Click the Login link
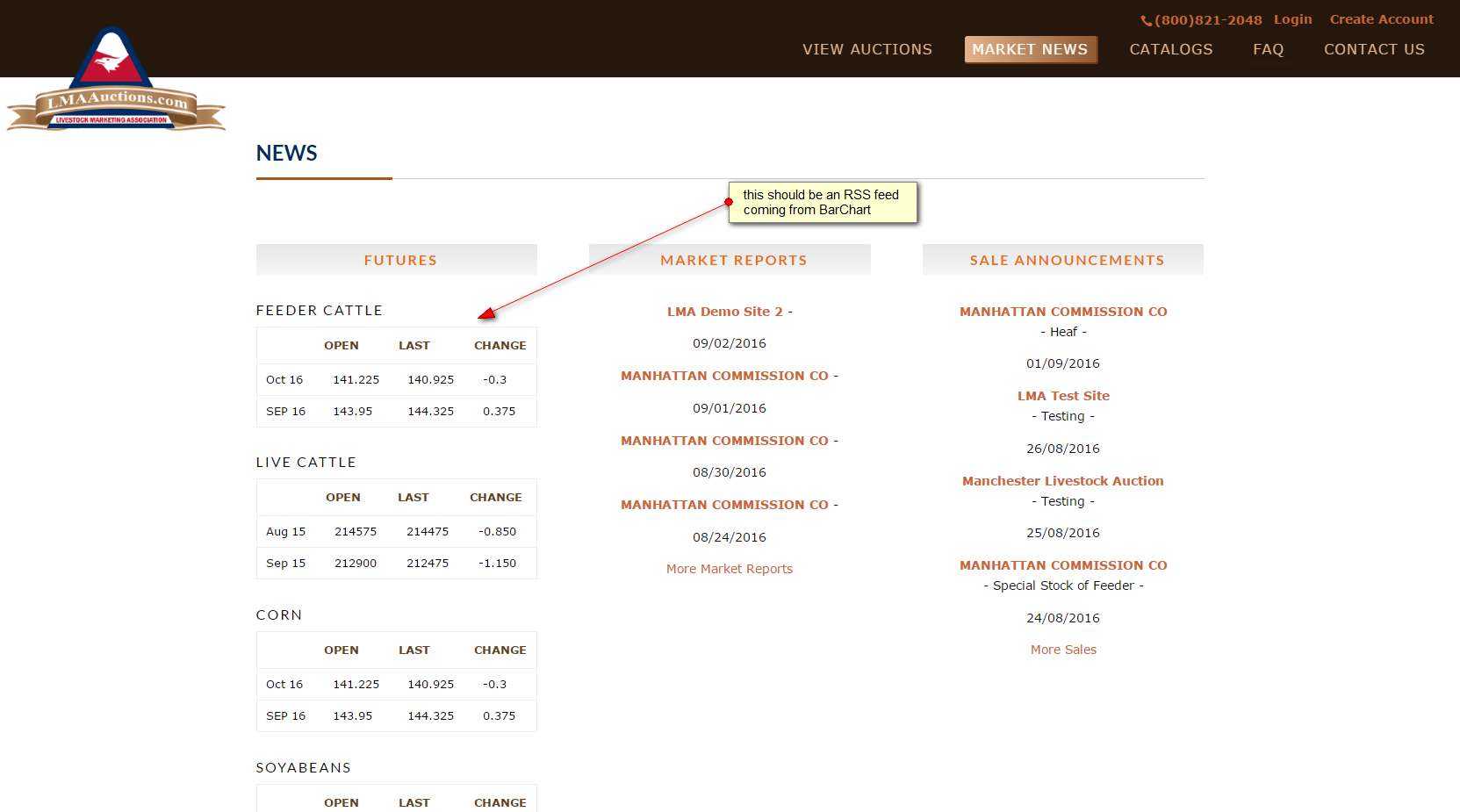Screen dimensions: 1460x812 (1292, 19)
